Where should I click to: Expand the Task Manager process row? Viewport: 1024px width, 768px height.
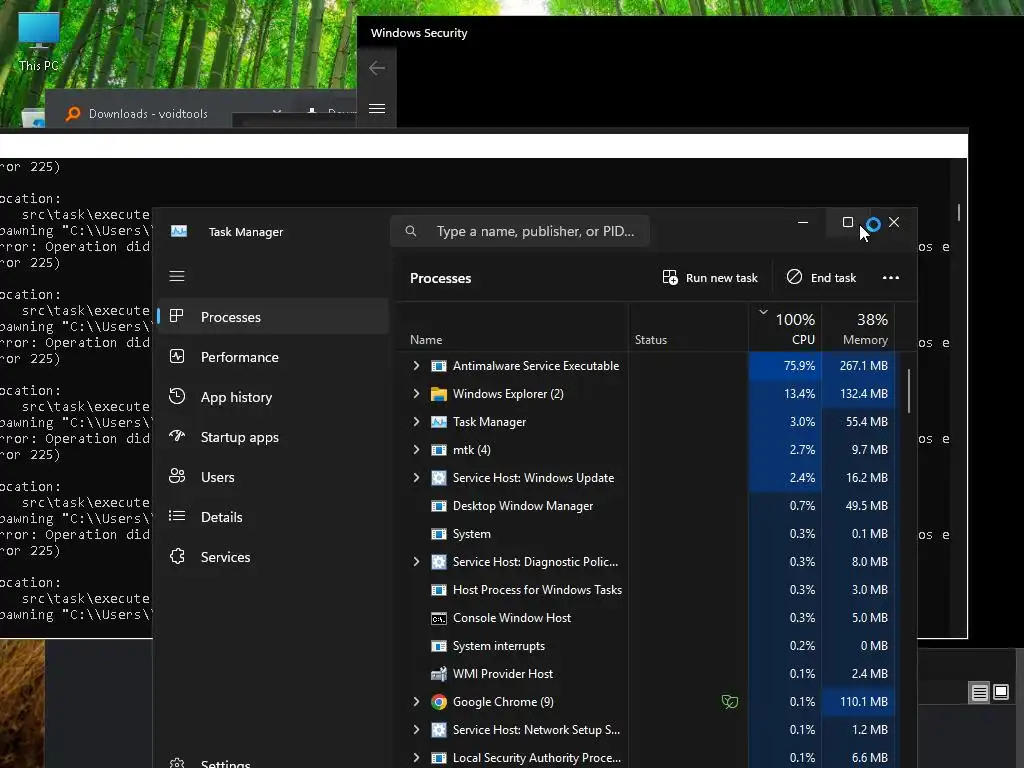point(416,422)
